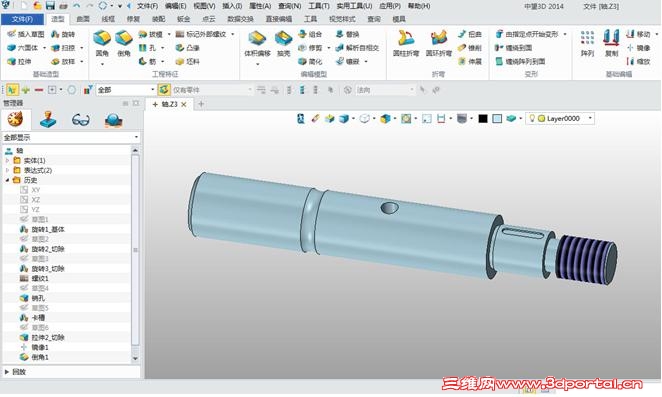Open the history manager tab with clock icon
Viewport: 662px width, 397px height.
click(15, 120)
